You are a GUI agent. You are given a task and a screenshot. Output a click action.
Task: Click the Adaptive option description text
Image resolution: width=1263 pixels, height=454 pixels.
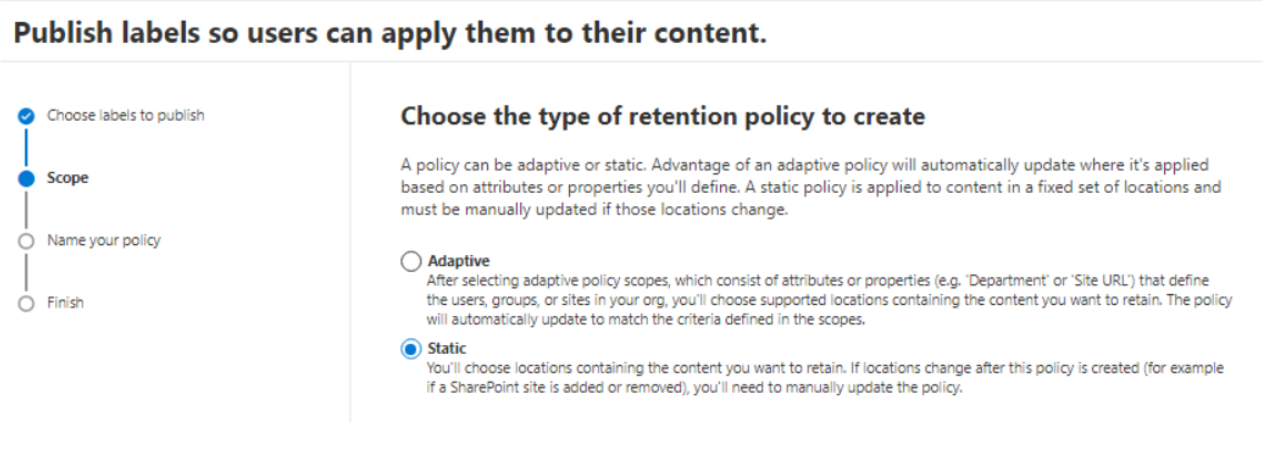point(829,300)
